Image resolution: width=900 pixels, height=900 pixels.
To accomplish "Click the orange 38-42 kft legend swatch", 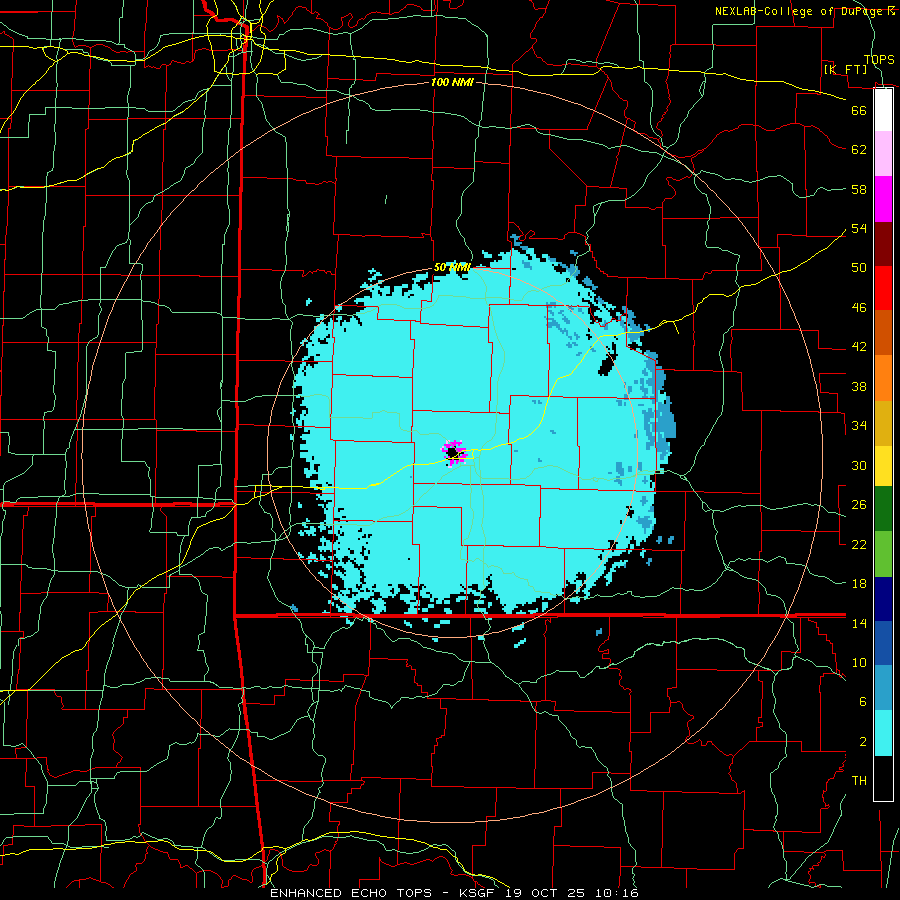I will pos(883,377).
